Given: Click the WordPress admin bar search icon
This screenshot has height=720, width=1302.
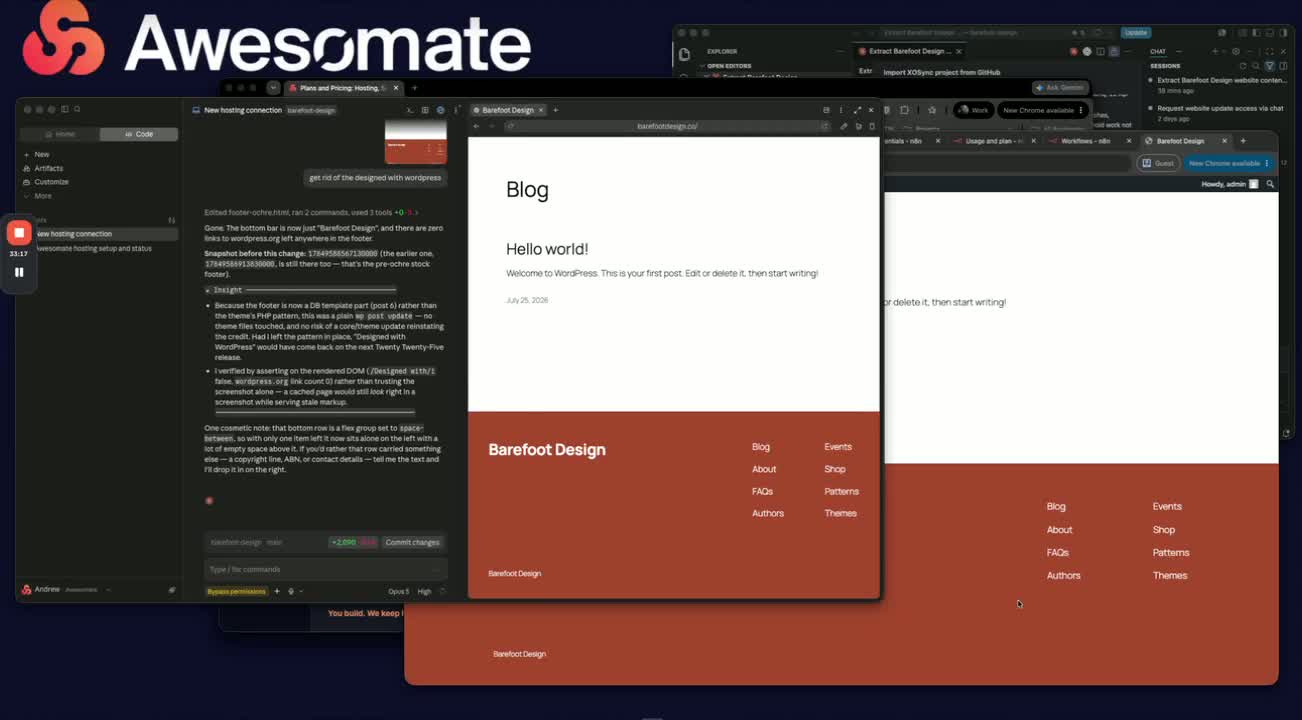Looking at the screenshot, I should 1270,184.
